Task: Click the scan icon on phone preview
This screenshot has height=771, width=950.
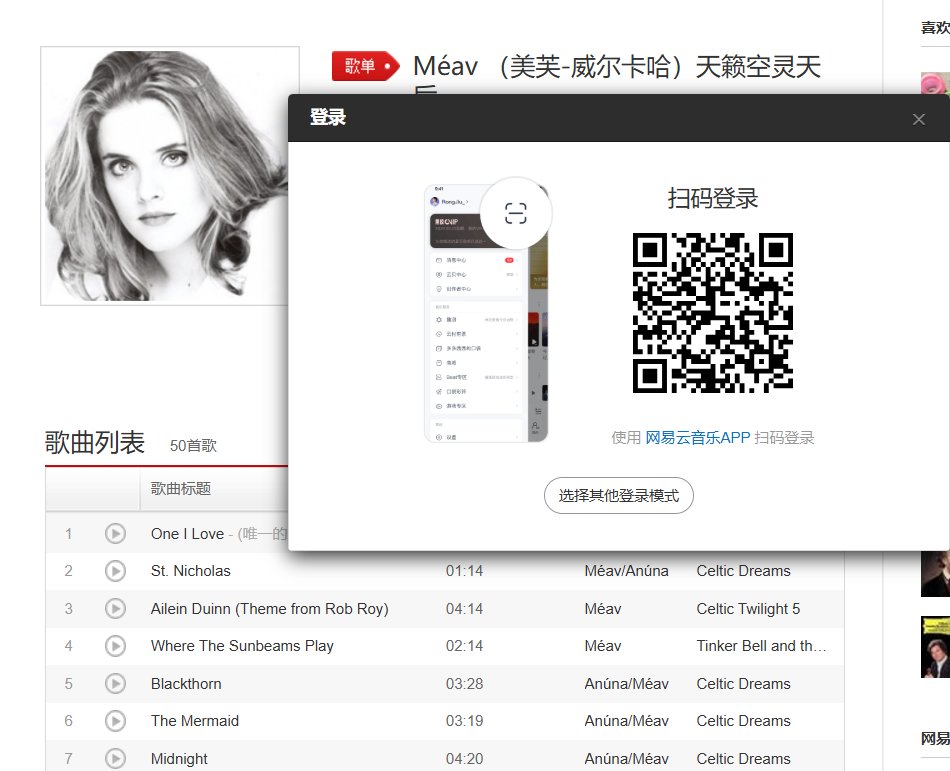Action: pyautogui.click(x=516, y=213)
